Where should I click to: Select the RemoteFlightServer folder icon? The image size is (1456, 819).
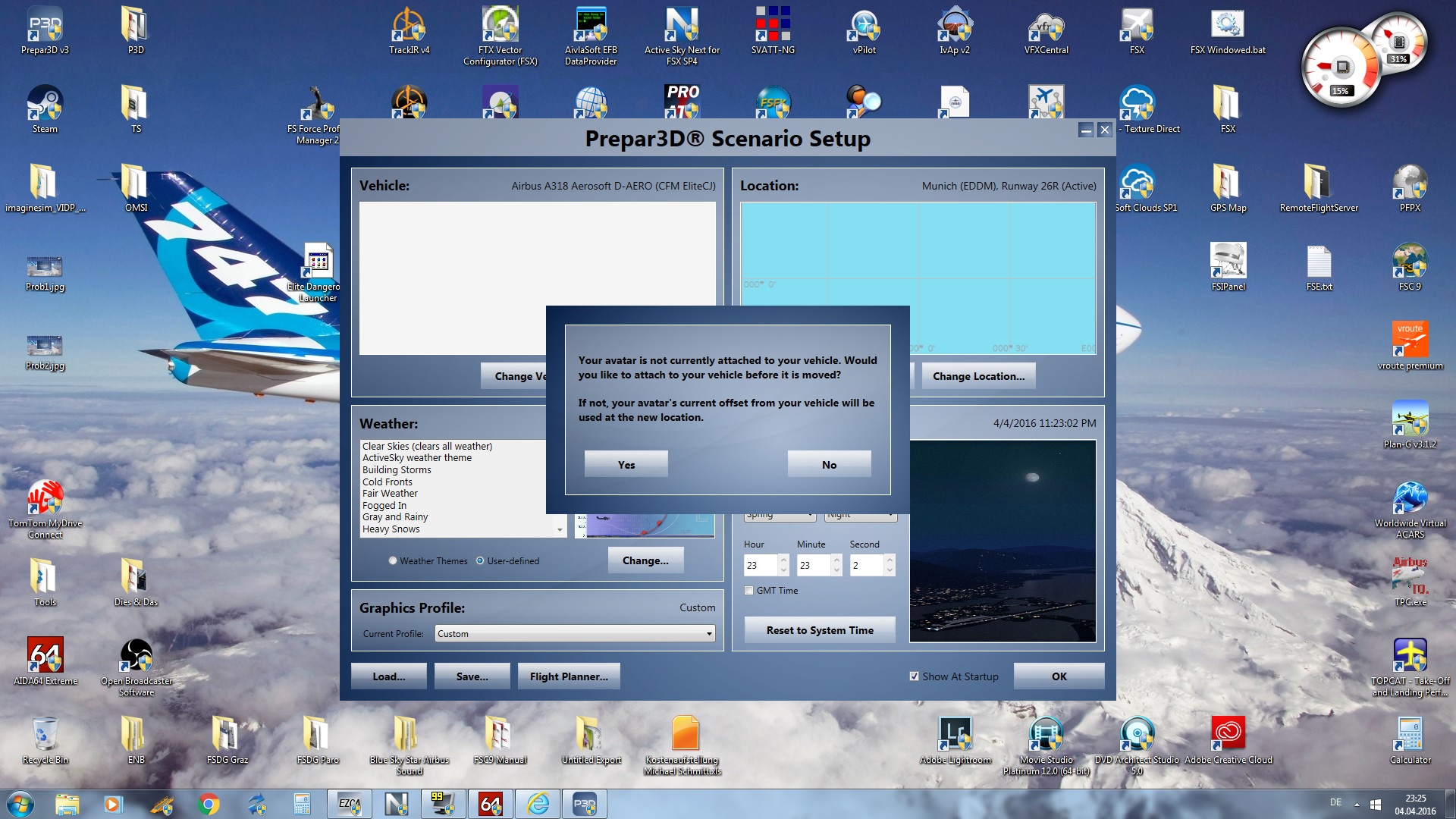click(1319, 188)
